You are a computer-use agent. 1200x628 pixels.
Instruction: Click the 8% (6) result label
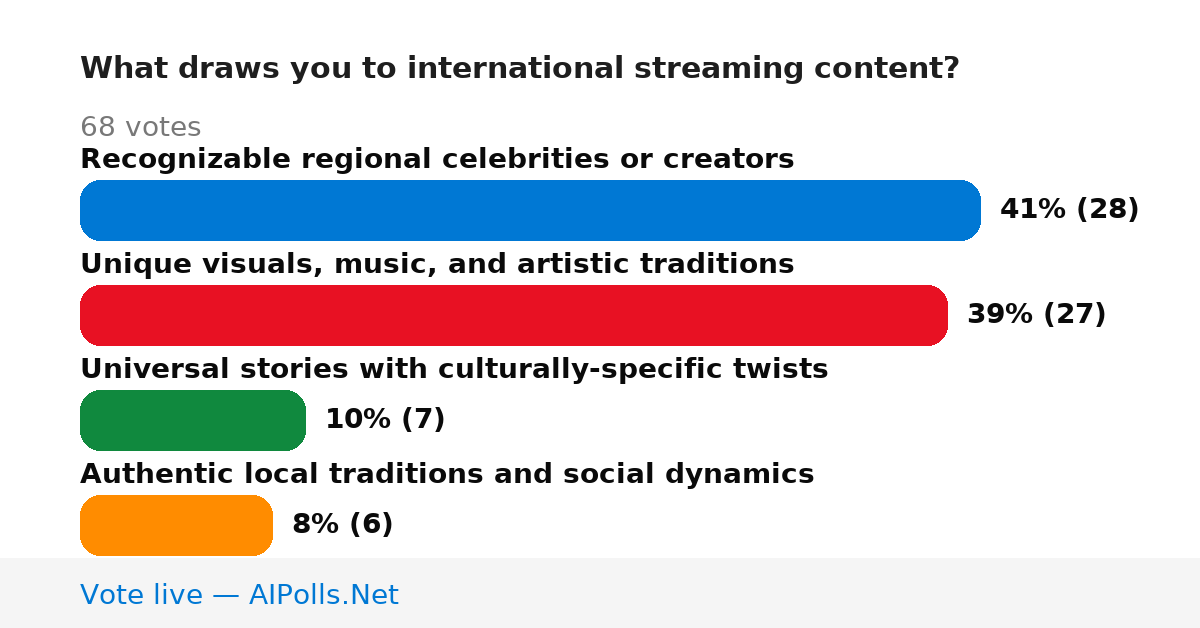point(342,524)
